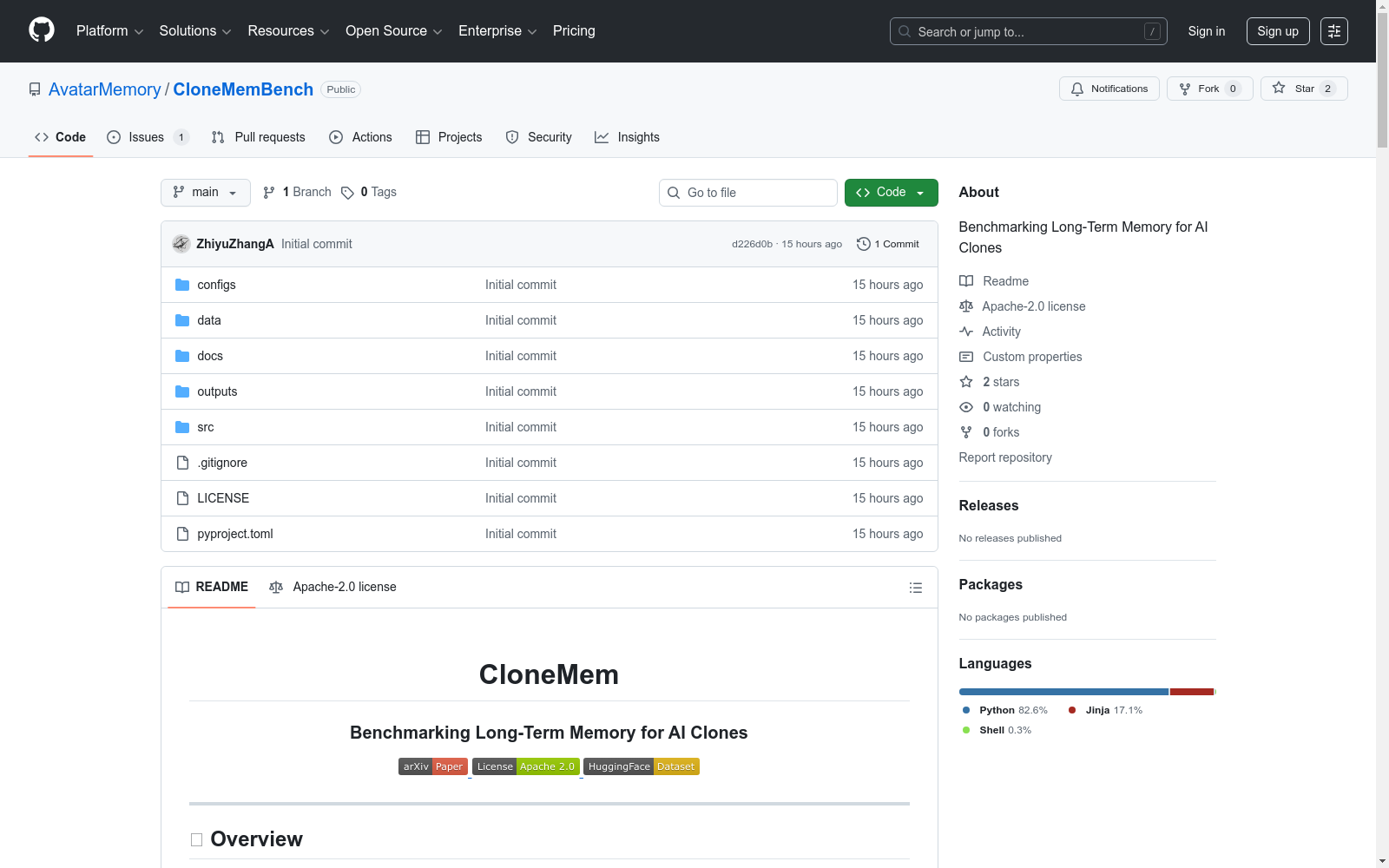
Task: Click the GitHub logo icon
Action: [x=42, y=30]
